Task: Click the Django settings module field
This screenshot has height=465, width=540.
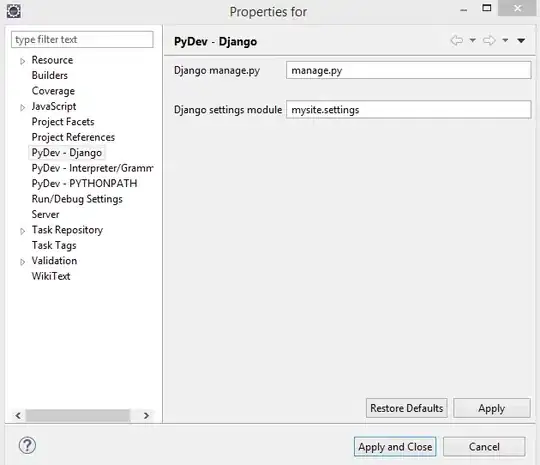Action: (x=408, y=110)
